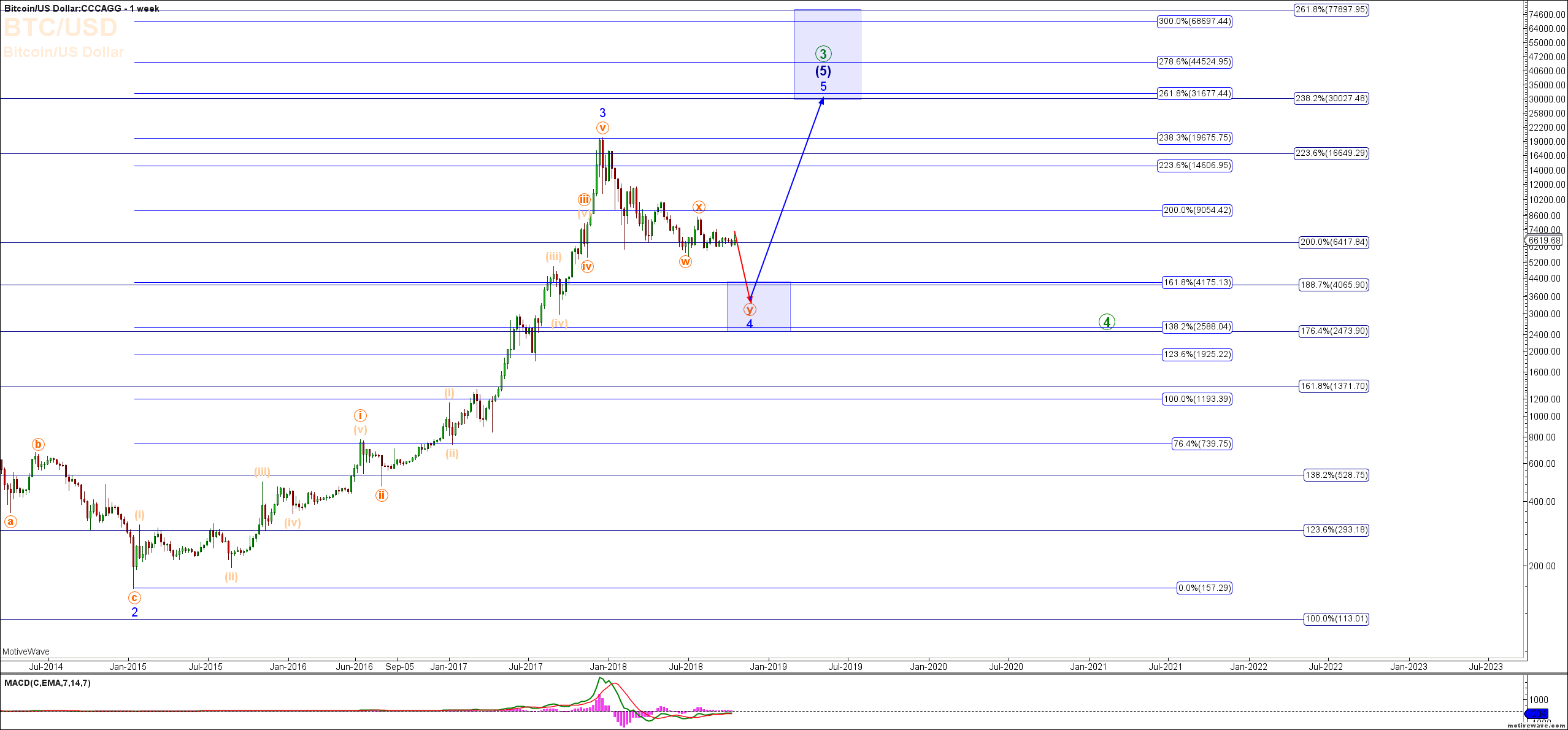The width and height of the screenshot is (1568, 730).
Task: Select the orange circled w wave marker
Action: 685,262
